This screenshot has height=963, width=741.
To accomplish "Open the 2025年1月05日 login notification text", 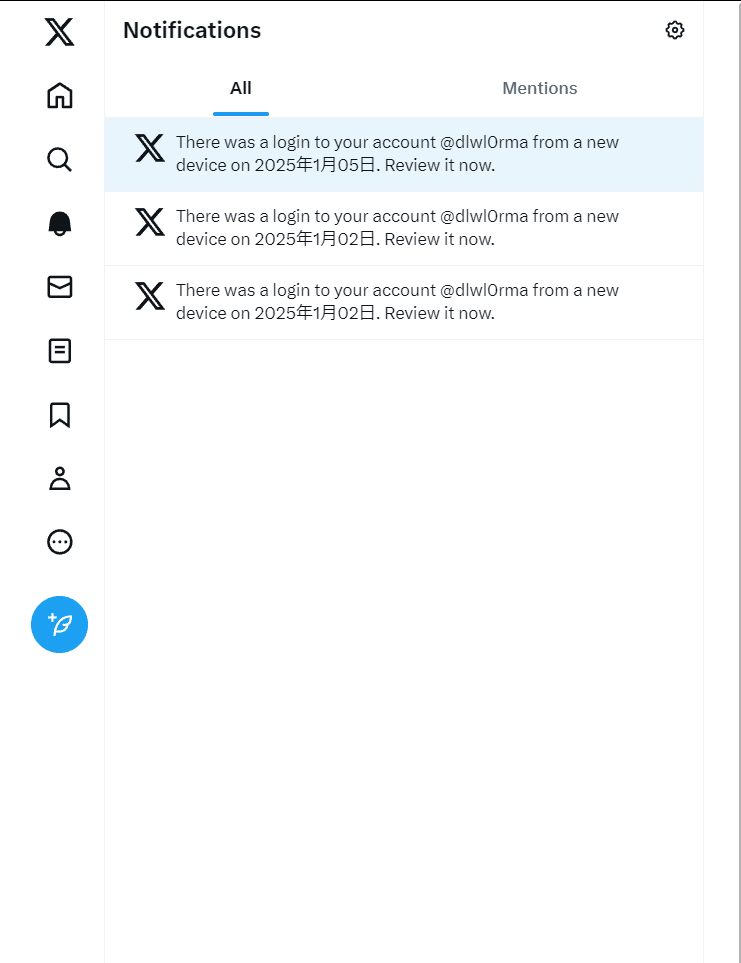I will (x=397, y=154).
